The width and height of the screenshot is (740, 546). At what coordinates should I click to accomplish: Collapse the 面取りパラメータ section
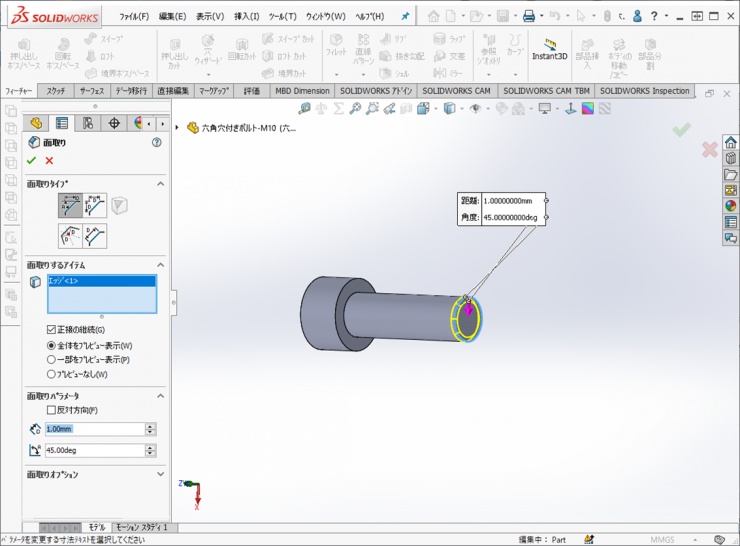pyautogui.click(x=160, y=396)
